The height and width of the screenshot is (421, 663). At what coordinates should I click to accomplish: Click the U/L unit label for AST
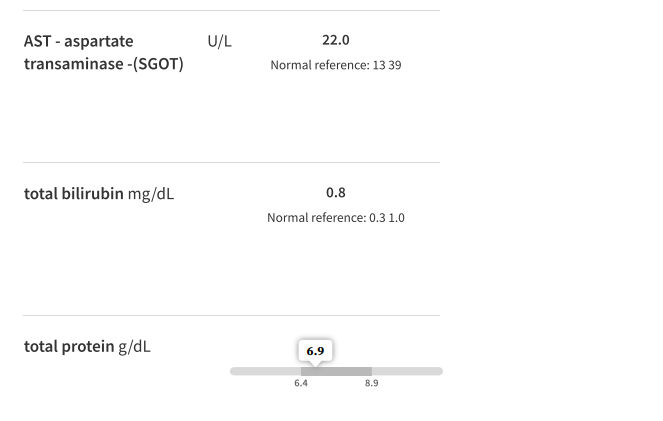(219, 42)
